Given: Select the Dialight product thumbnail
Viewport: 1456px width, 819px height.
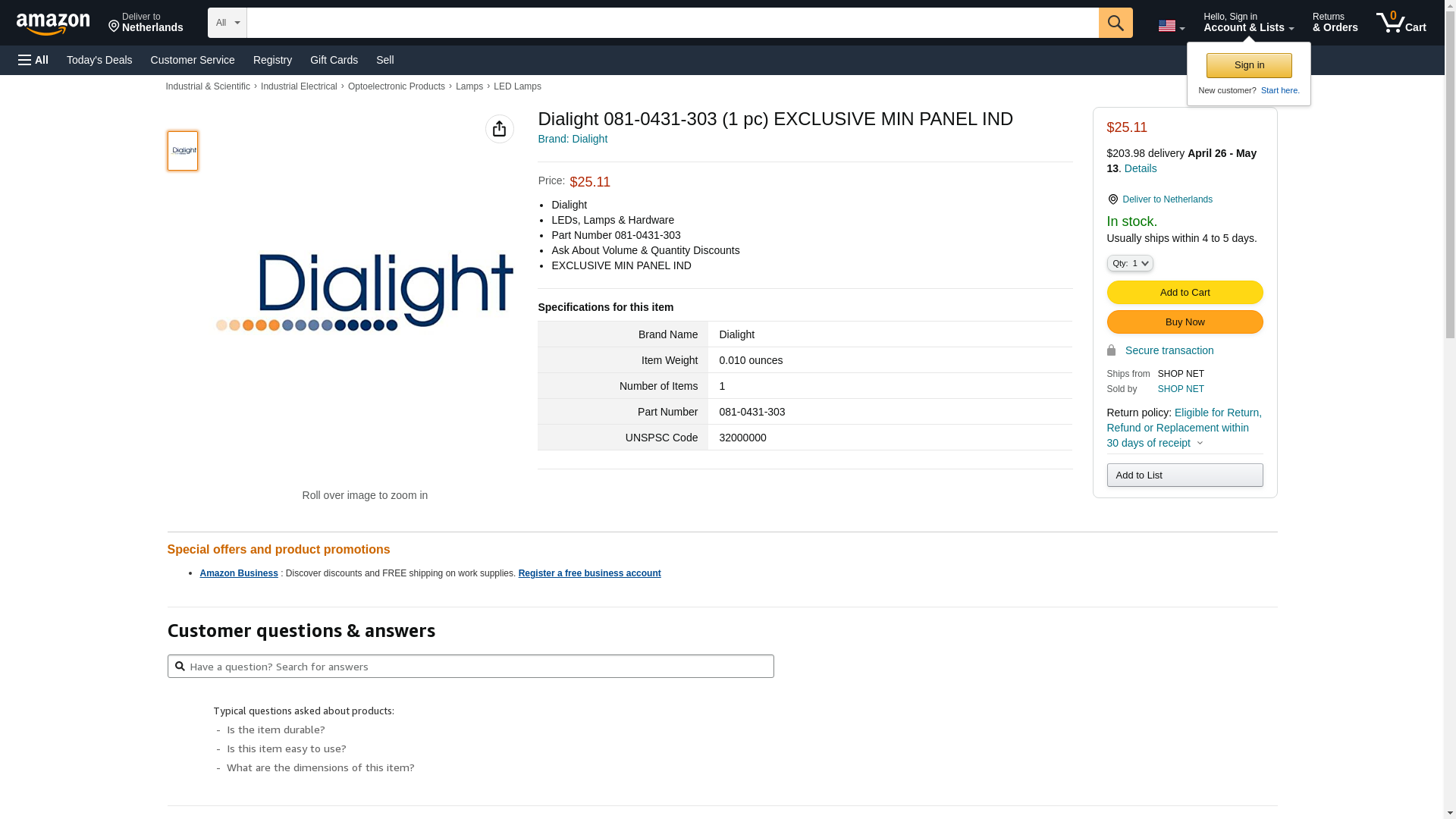Looking at the screenshot, I should pyautogui.click(x=183, y=151).
